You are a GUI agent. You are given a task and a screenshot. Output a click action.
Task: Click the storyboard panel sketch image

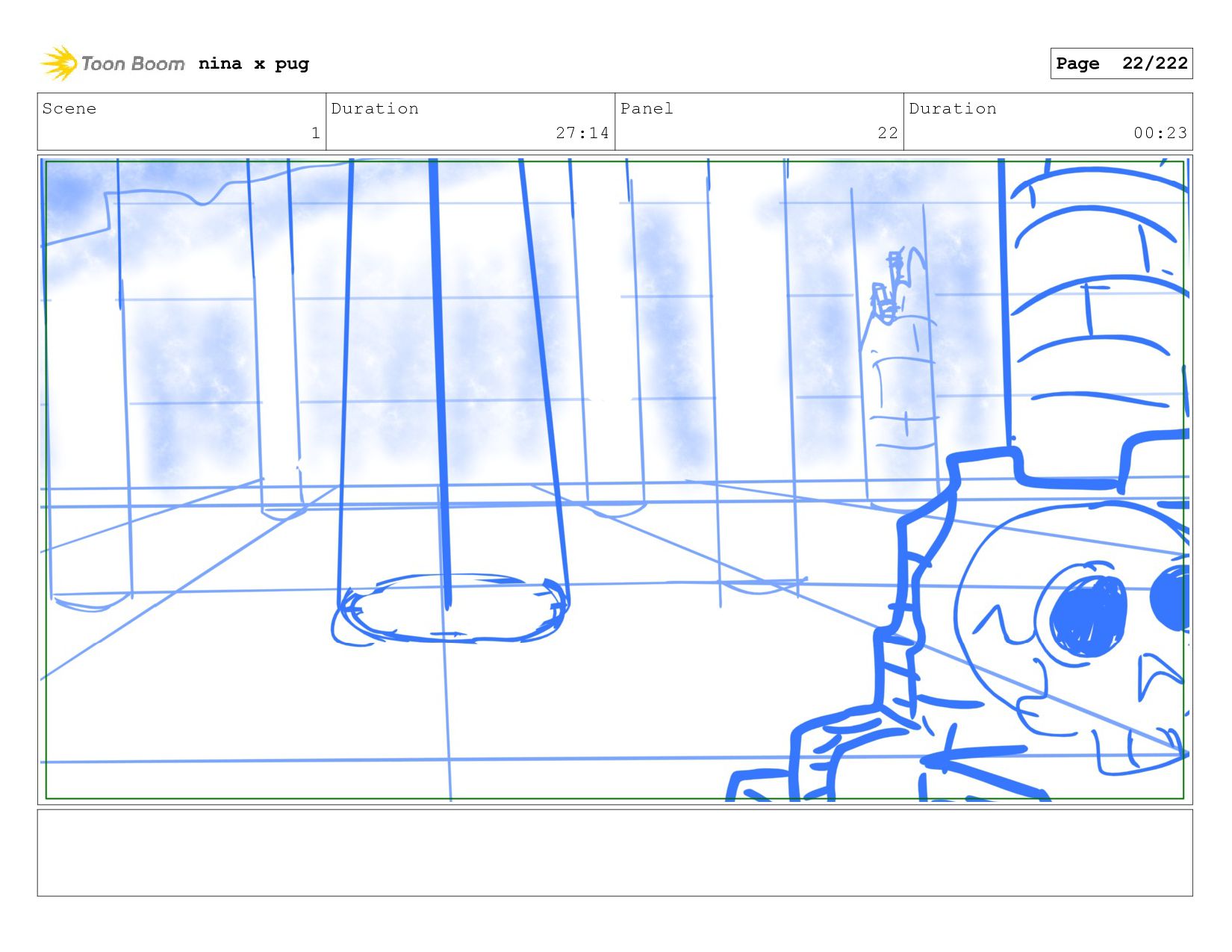coord(615,479)
